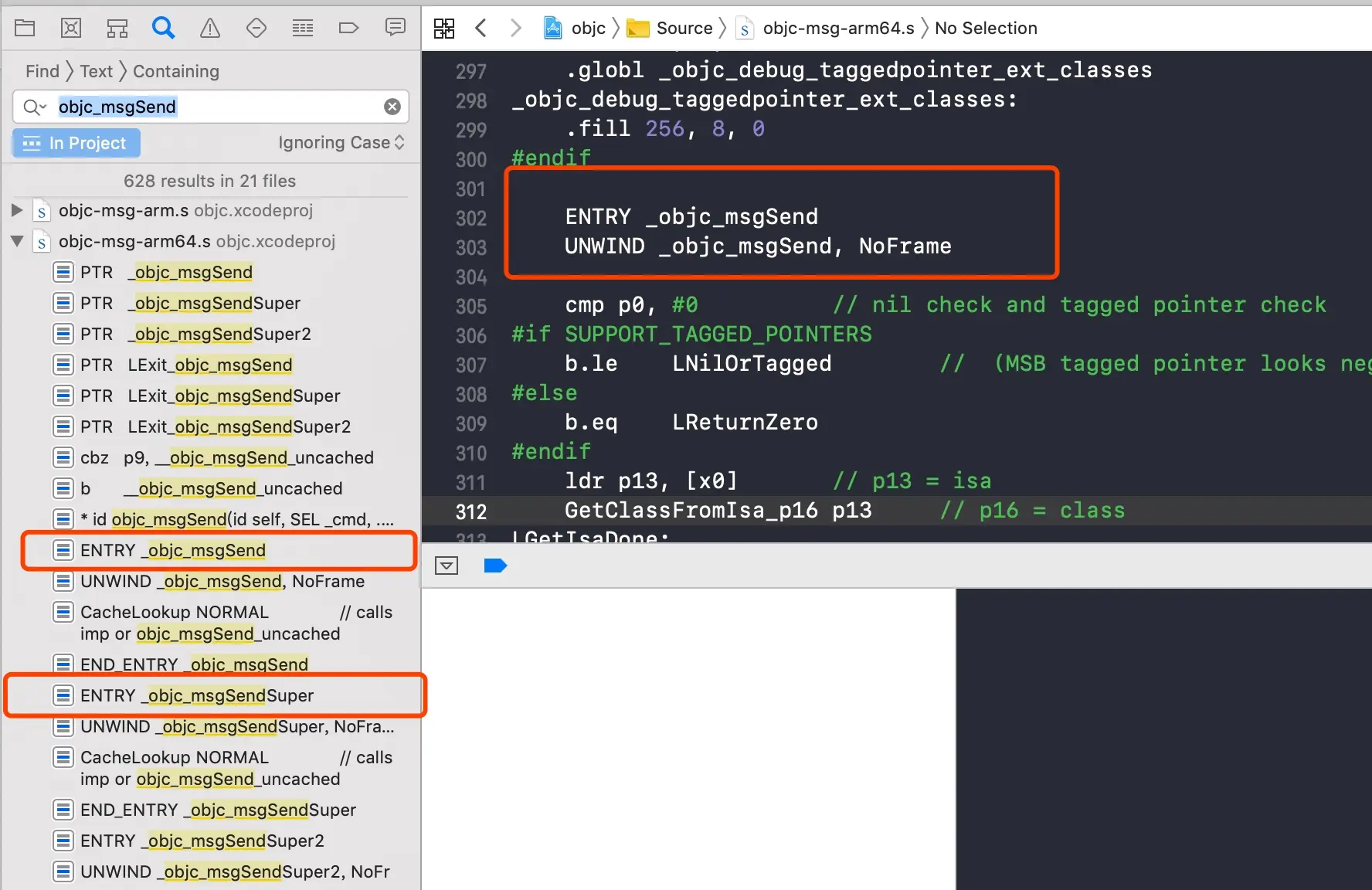Open the Ignoring Case dropdown
Screen dimensions: 1372x890
[x=341, y=143]
